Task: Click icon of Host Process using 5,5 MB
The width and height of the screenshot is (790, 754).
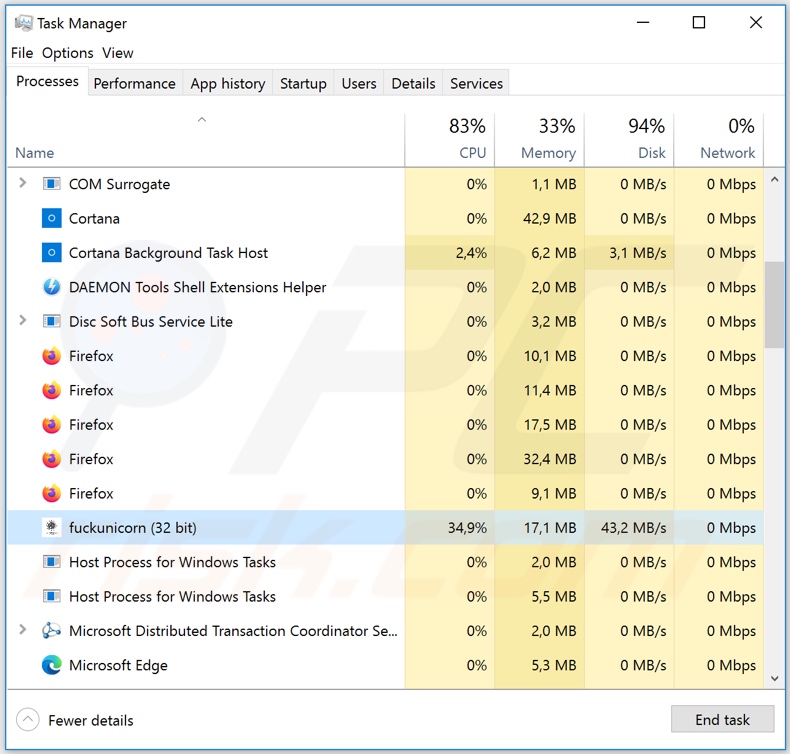Action: pyautogui.click(x=51, y=596)
